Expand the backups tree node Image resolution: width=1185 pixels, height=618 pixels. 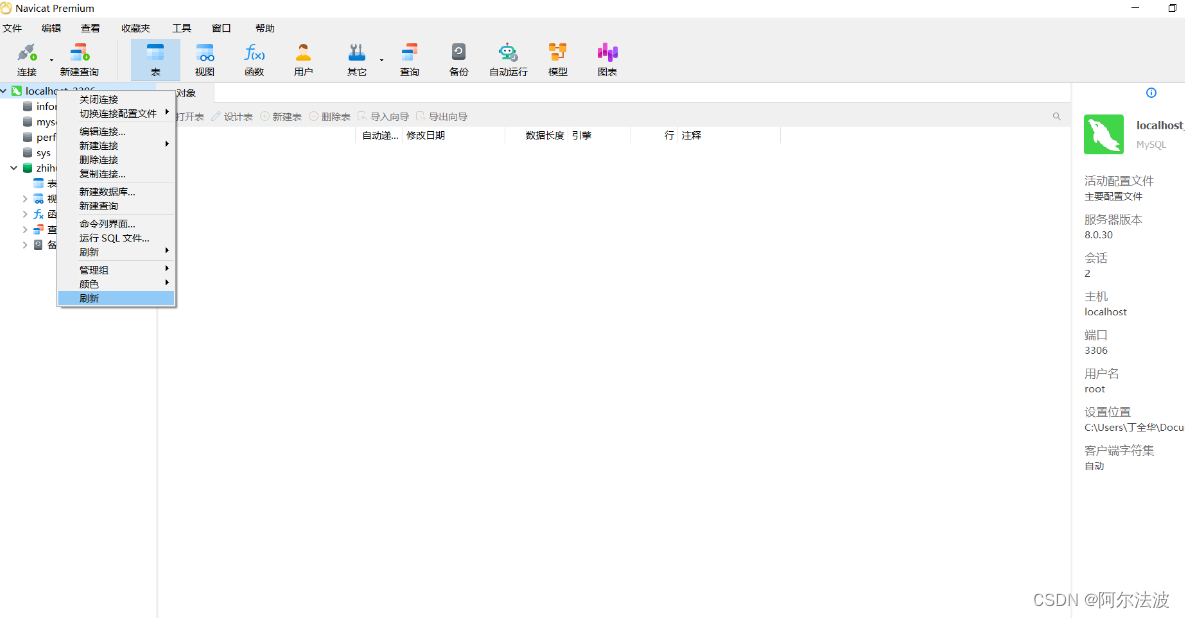coord(24,245)
